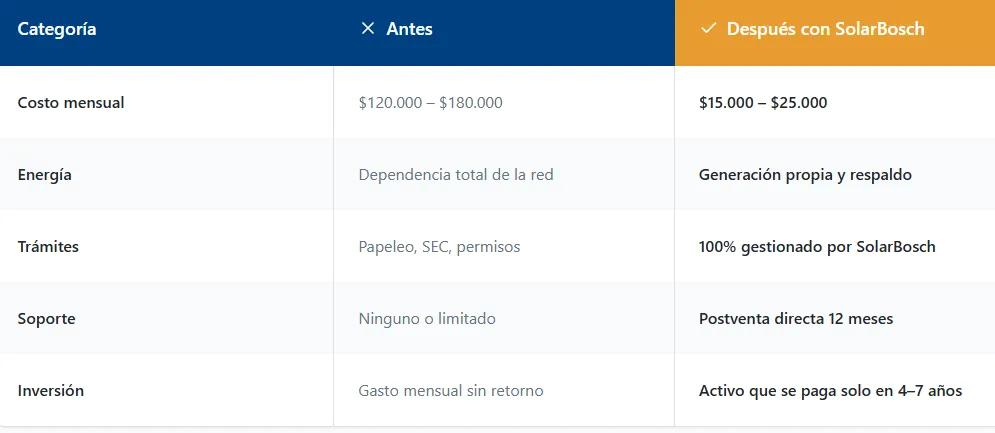This screenshot has height=433, width=995.
Task: Click Ninguno o limitado cell
Action: tap(427, 318)
